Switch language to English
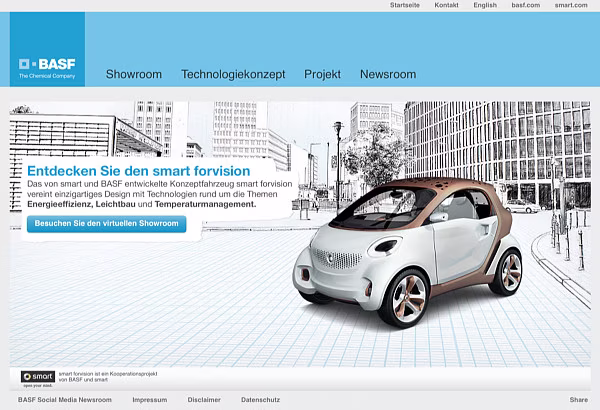The height and width of the screenshot is (410, 600). pos(485,5)
